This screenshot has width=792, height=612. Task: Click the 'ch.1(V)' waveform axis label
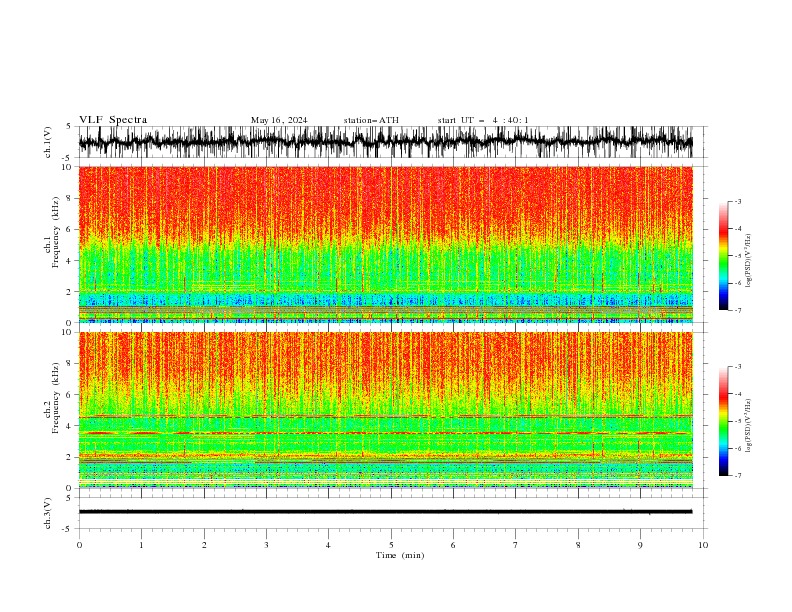tap(48, 142)
